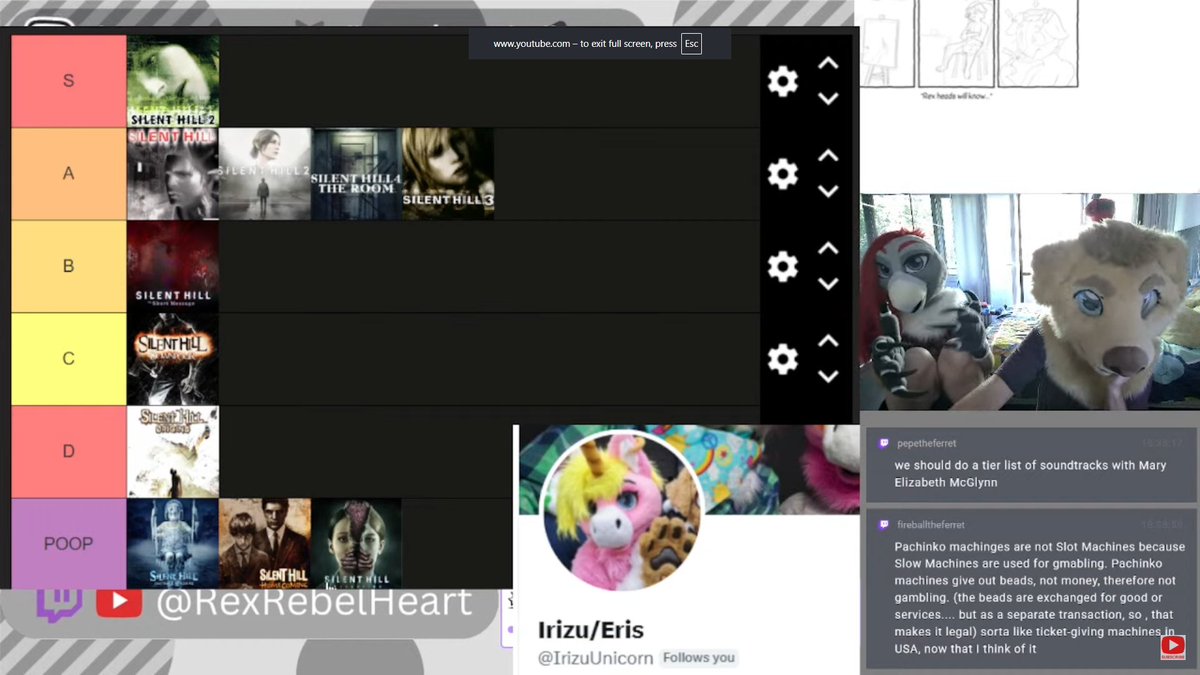1200x675 pixels.
Task: Click the A tier label
Action: pos(69,174)
